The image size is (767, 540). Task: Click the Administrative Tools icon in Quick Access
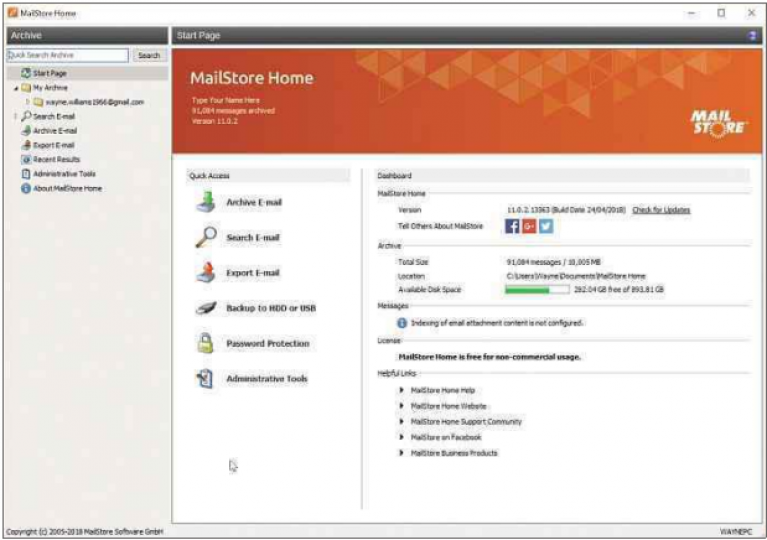(205, 379)
